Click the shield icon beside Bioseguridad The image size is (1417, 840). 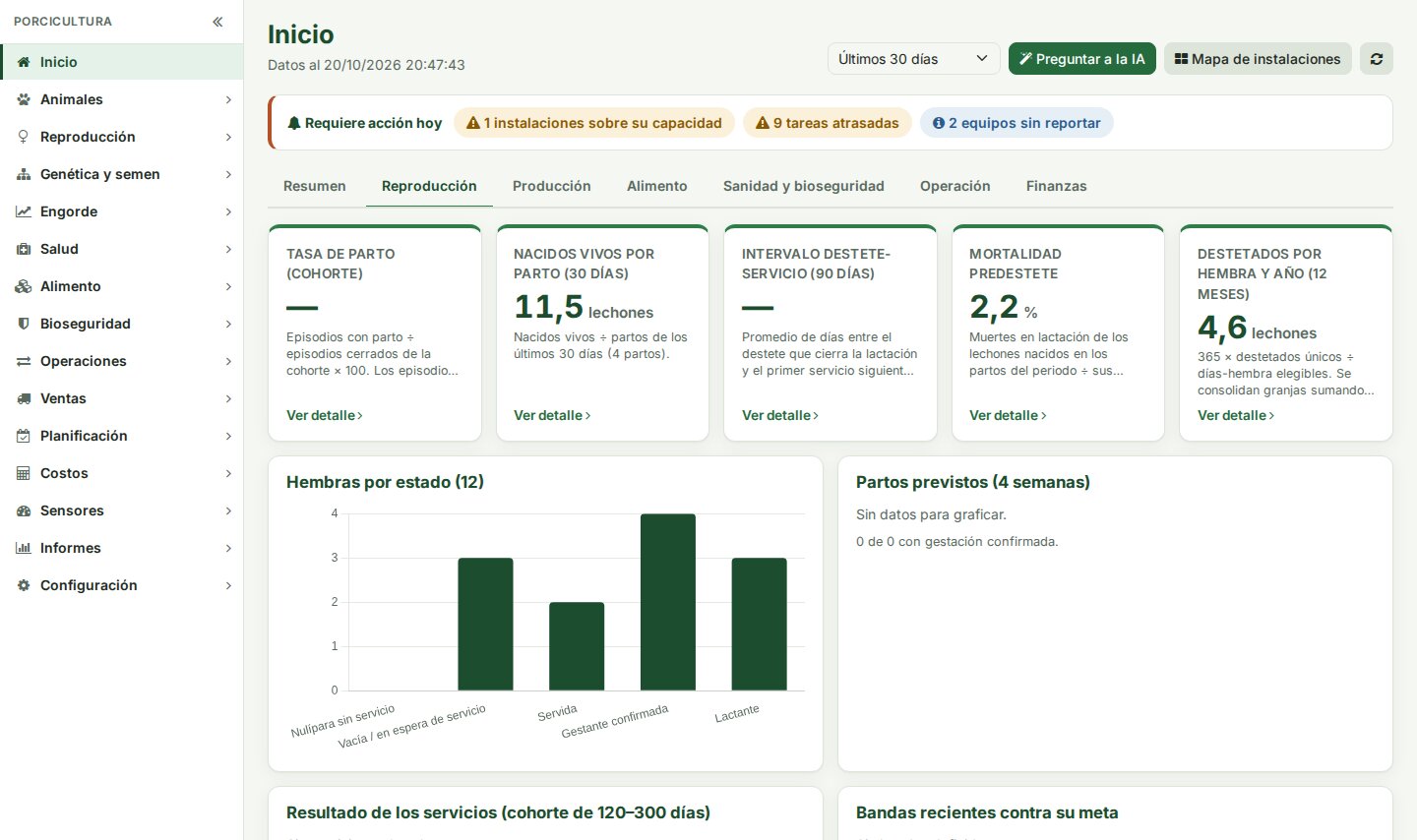(24, 324)
